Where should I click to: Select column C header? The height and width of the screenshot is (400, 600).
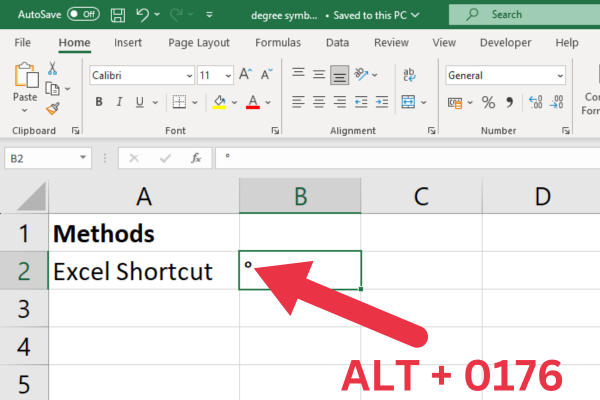point(421,197)
